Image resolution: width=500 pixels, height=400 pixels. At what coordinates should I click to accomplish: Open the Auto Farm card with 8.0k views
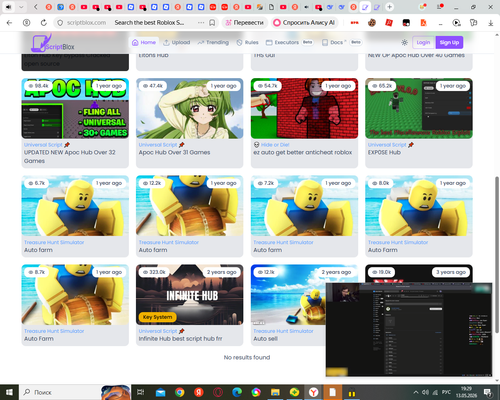click(x=419, y=216)
